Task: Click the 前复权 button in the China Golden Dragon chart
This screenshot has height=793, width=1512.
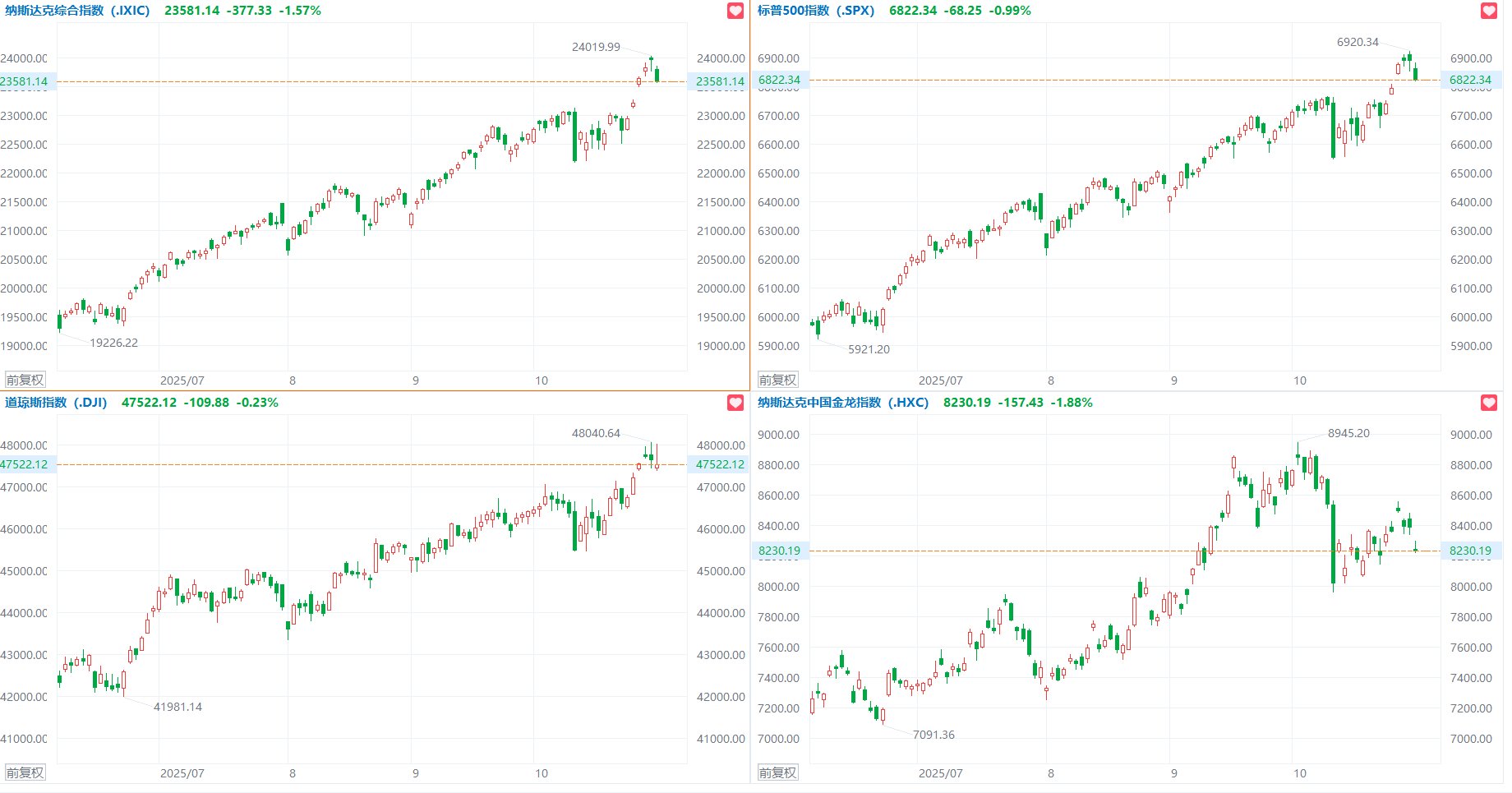Action: pyautogui.click(x=777, y=772)
